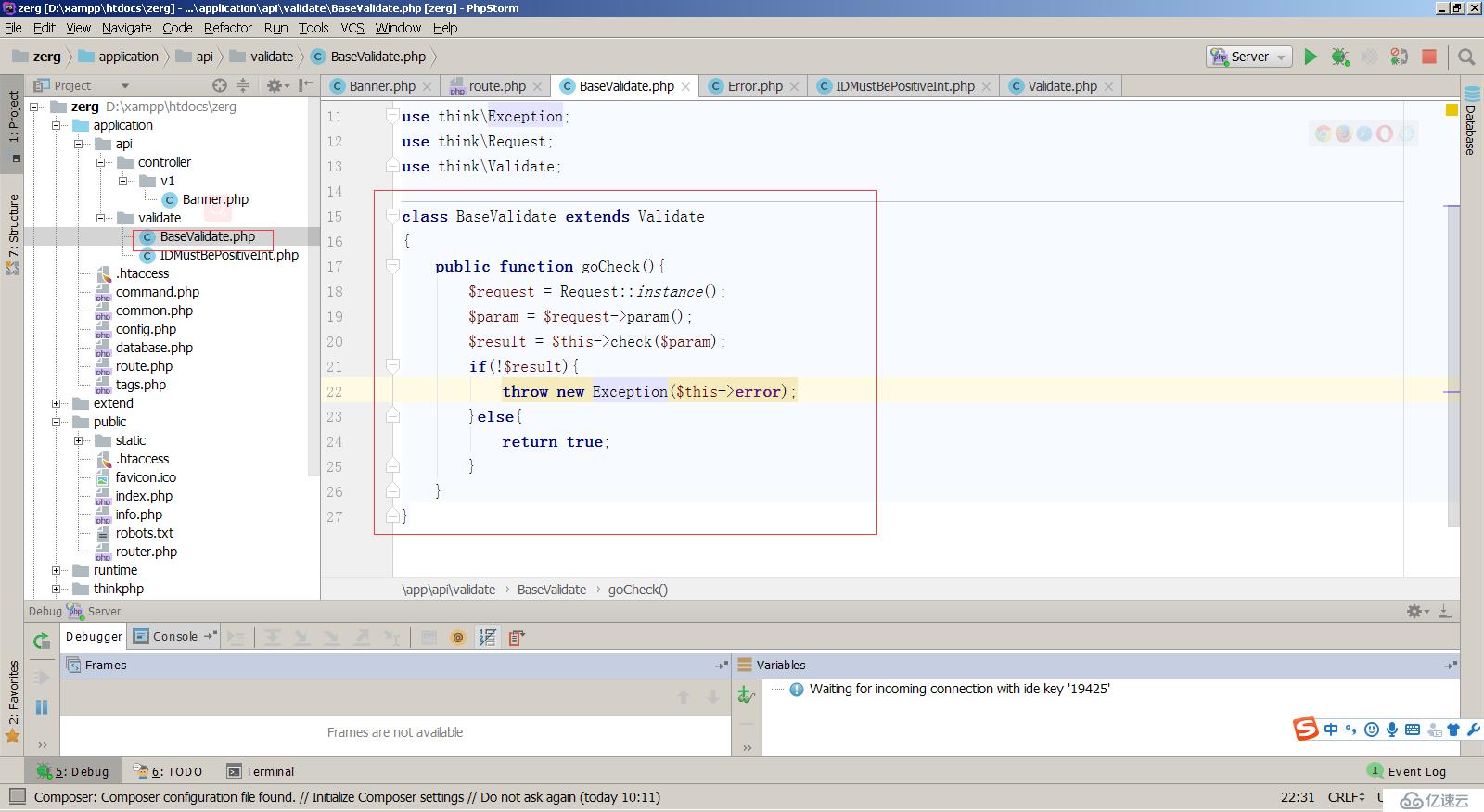This screenshot has height=812, width=1484.
Task: Select config.php in project tree
Action: tap(146, 329)
